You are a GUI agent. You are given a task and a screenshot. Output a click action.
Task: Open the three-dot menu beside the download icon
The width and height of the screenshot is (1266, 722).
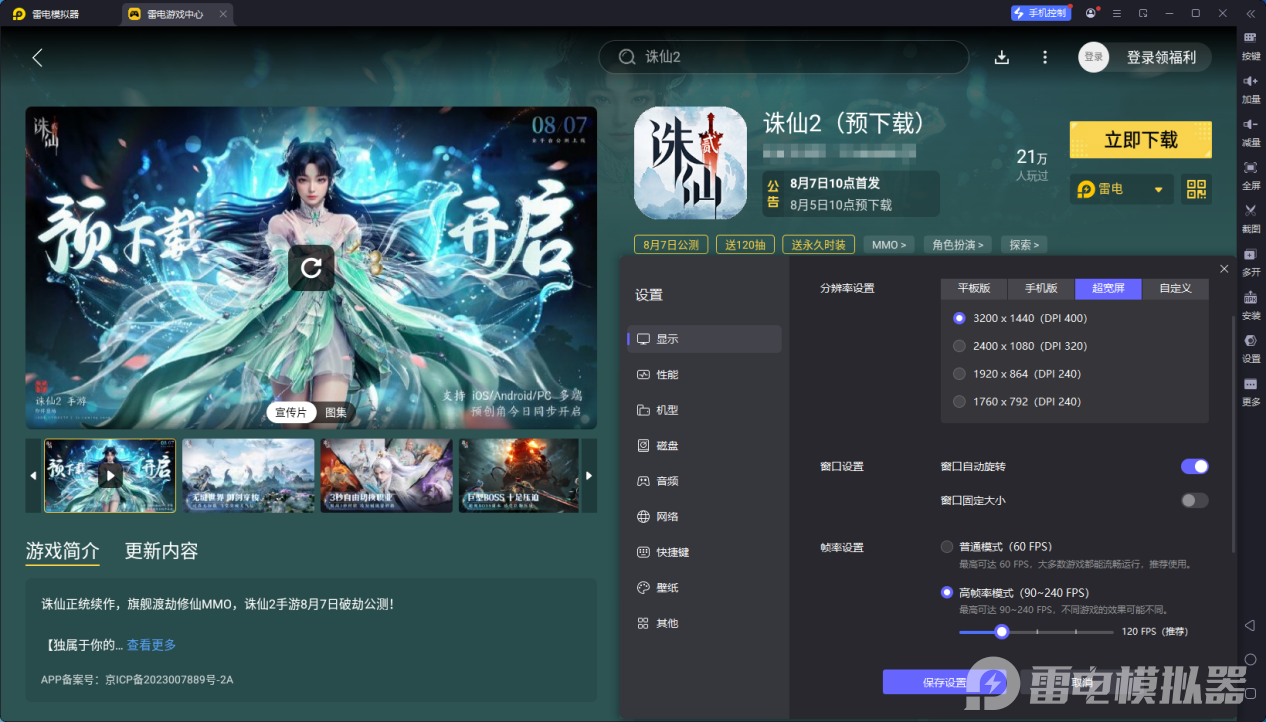[1045, 58]
